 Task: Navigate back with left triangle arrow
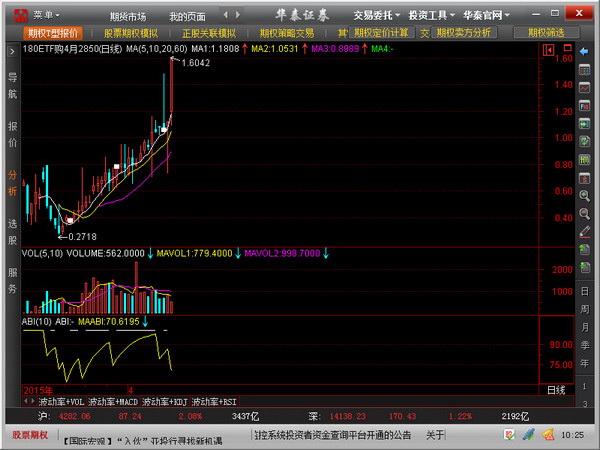(x=226, y=15)
